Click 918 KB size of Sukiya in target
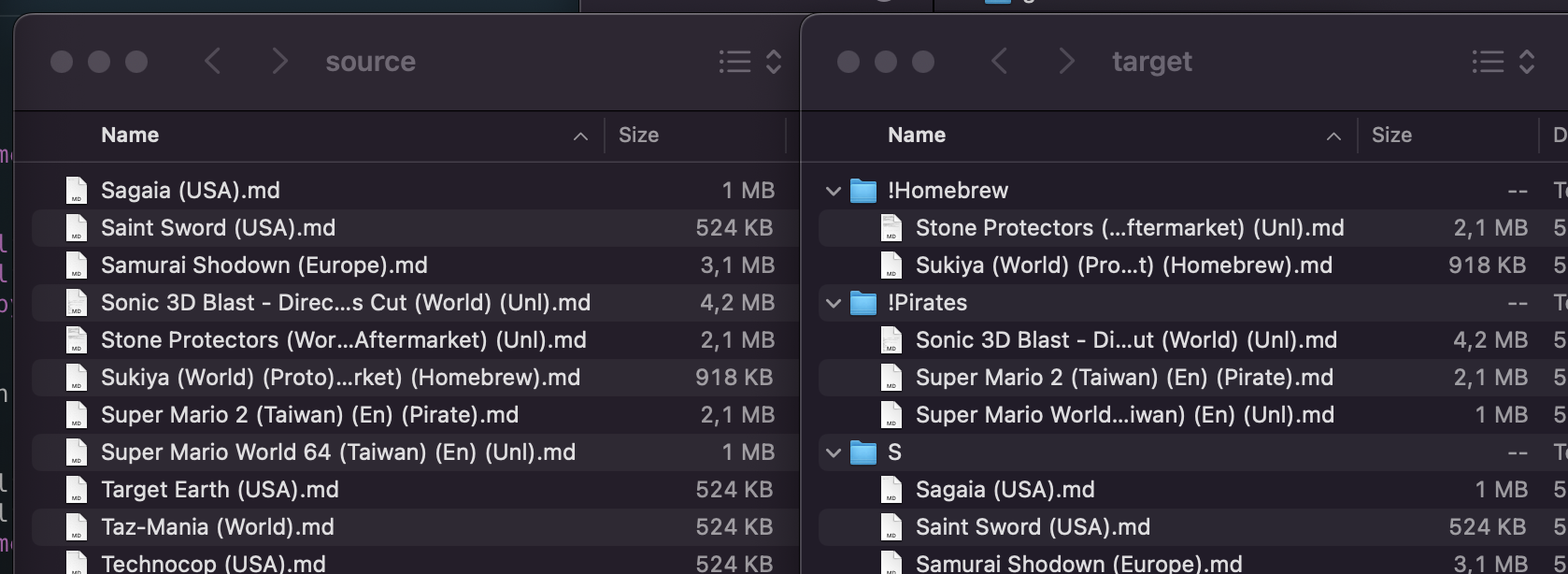 tap(1488, 265)
